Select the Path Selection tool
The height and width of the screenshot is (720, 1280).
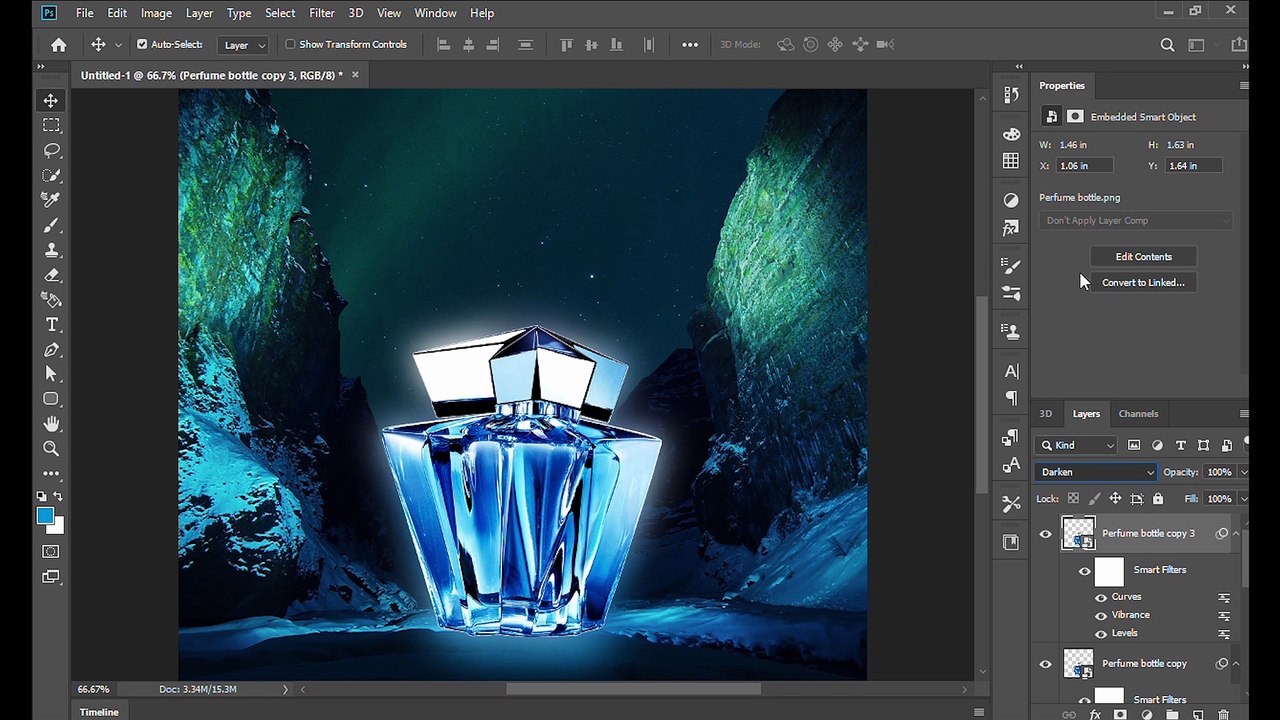click(x=51, y=374)
